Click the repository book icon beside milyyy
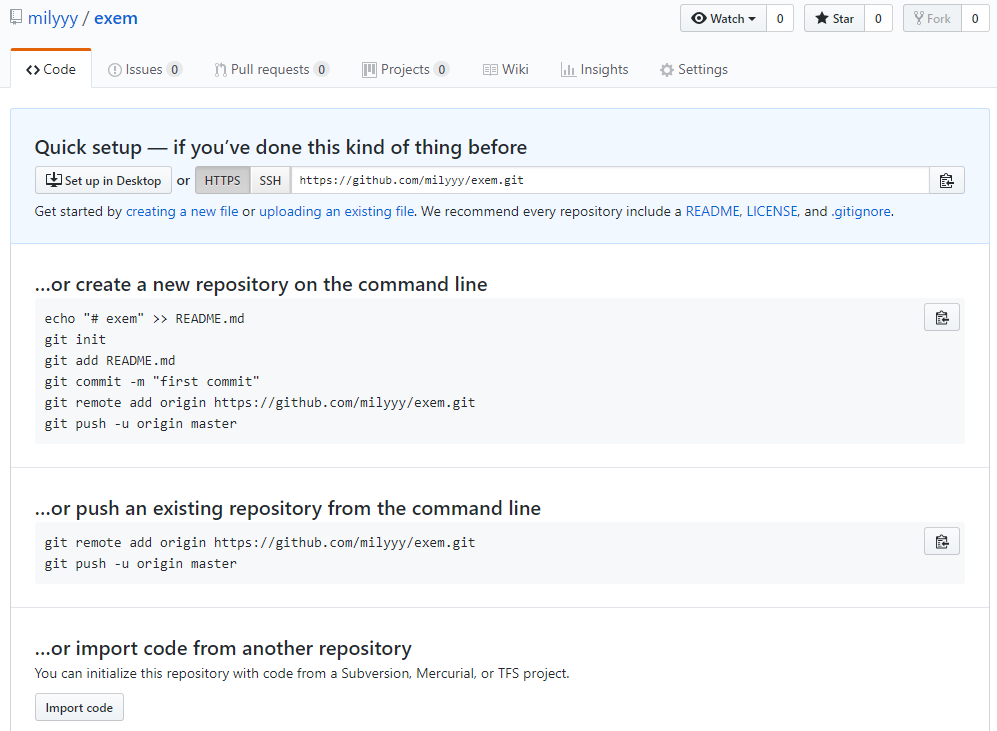Viewport: 997px width, 731px height. [16, 17]
